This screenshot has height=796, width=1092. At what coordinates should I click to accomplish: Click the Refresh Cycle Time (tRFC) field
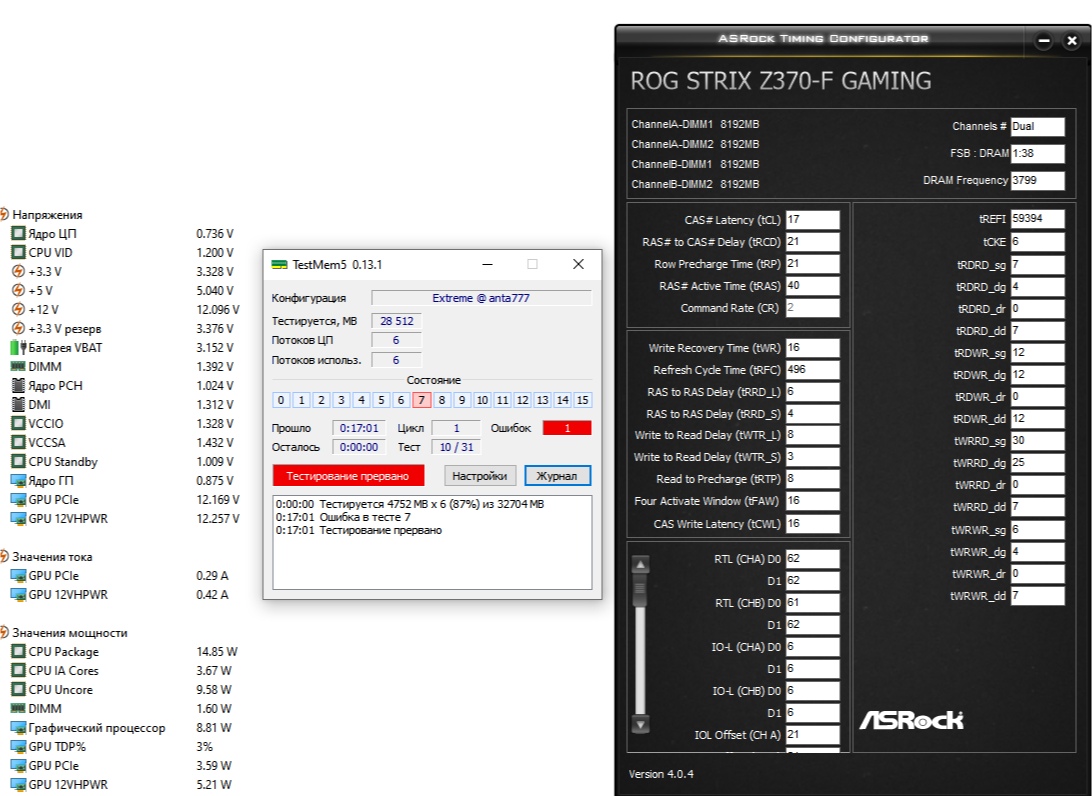pos(813,370)
